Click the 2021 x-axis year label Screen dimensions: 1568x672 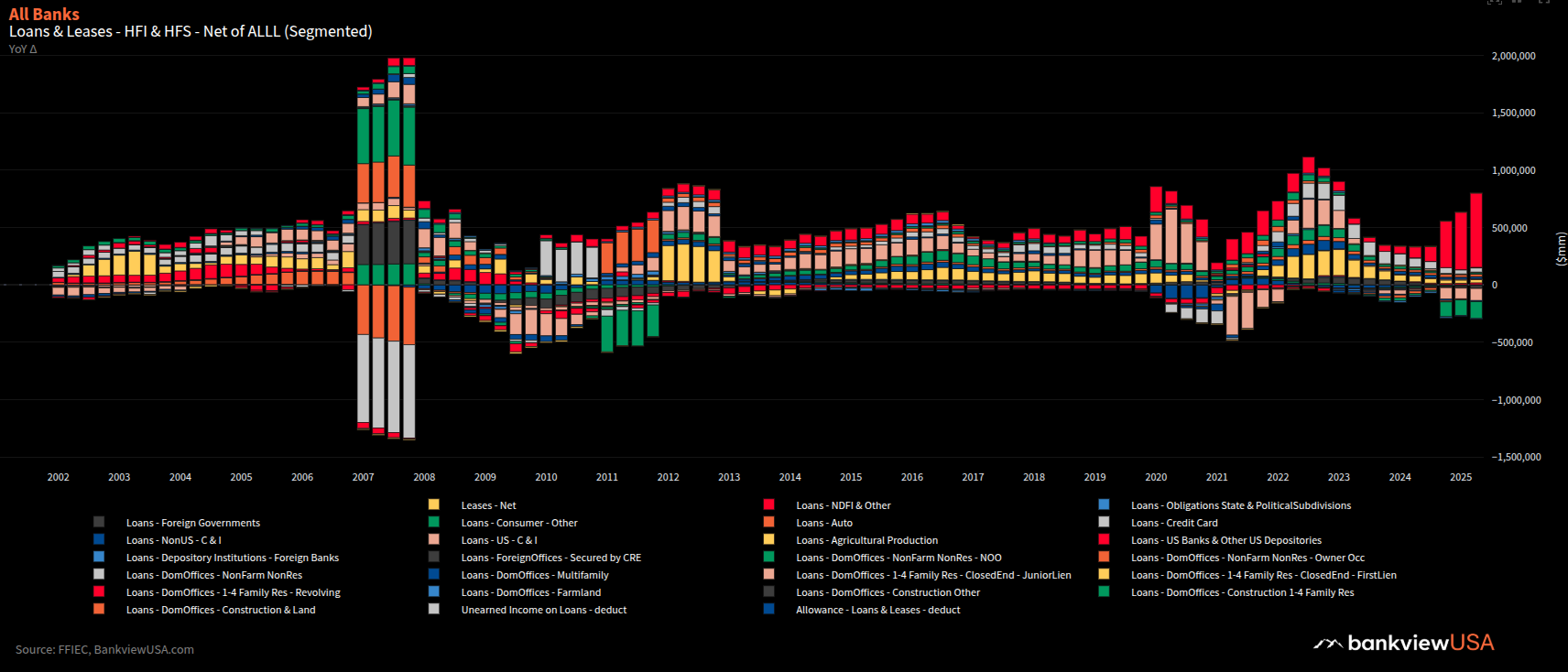coord(1217,477)
